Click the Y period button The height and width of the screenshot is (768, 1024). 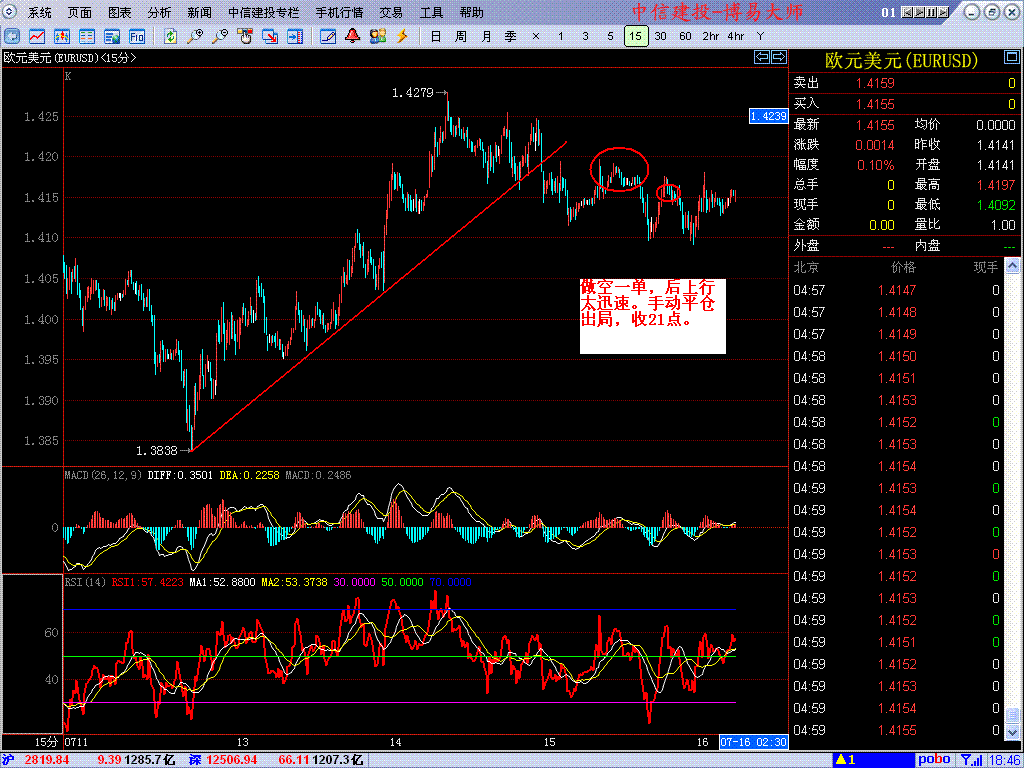760,36
